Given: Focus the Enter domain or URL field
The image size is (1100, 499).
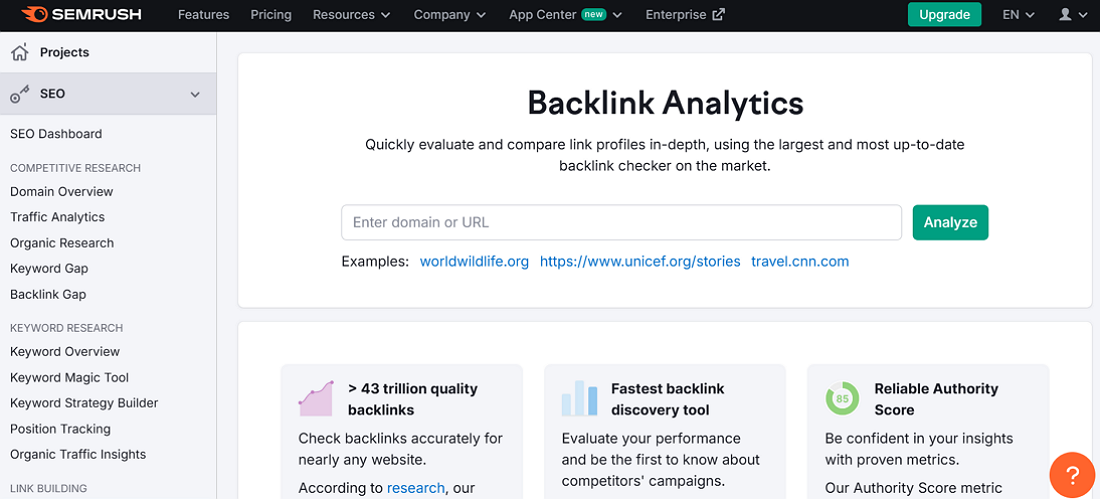Looking at the screenshot, I should point(621,222).
